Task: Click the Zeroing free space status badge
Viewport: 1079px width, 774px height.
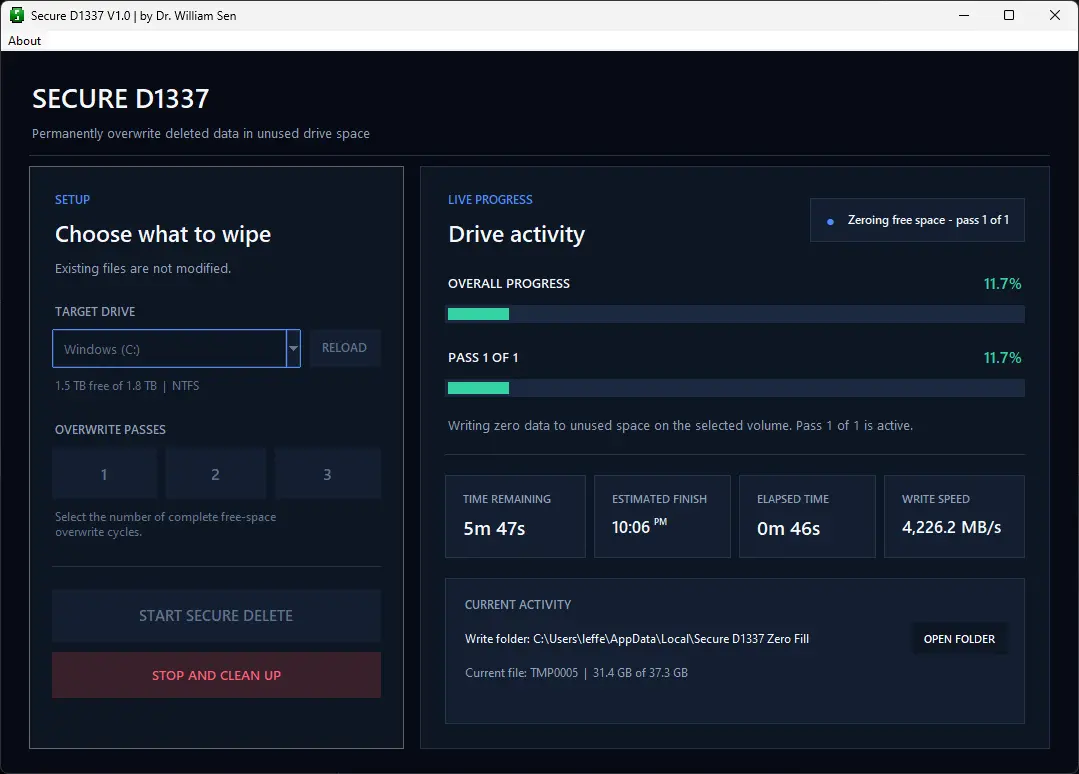Action: (x=917, y=220)
